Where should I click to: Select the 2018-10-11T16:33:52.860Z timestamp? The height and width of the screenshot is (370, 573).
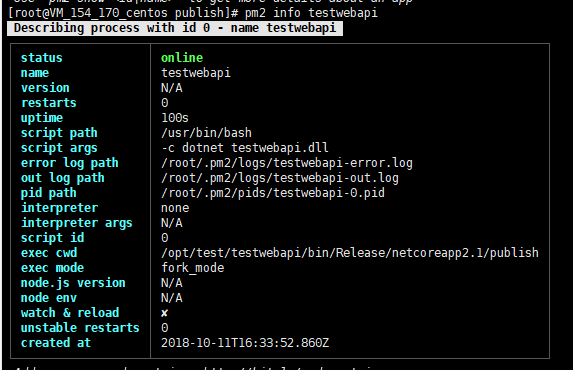point(245,343)
